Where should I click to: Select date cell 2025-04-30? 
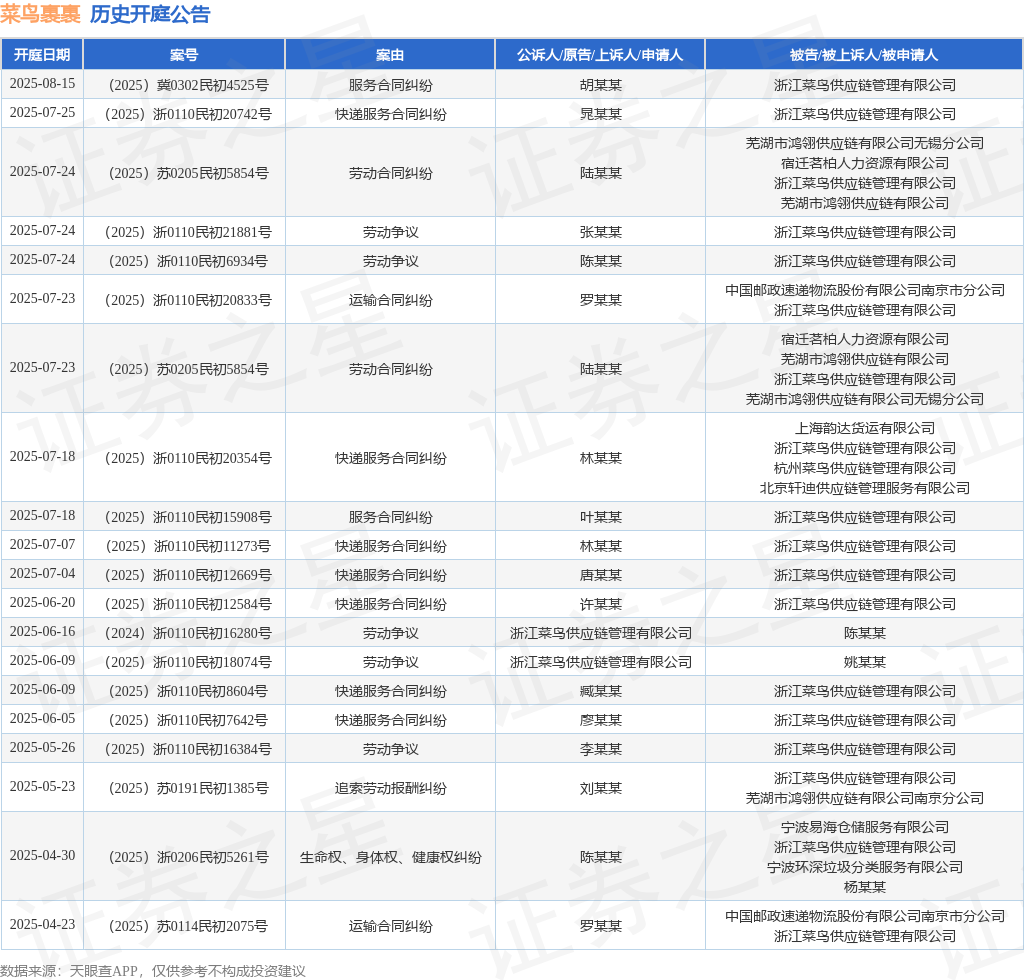coord(42,855)
